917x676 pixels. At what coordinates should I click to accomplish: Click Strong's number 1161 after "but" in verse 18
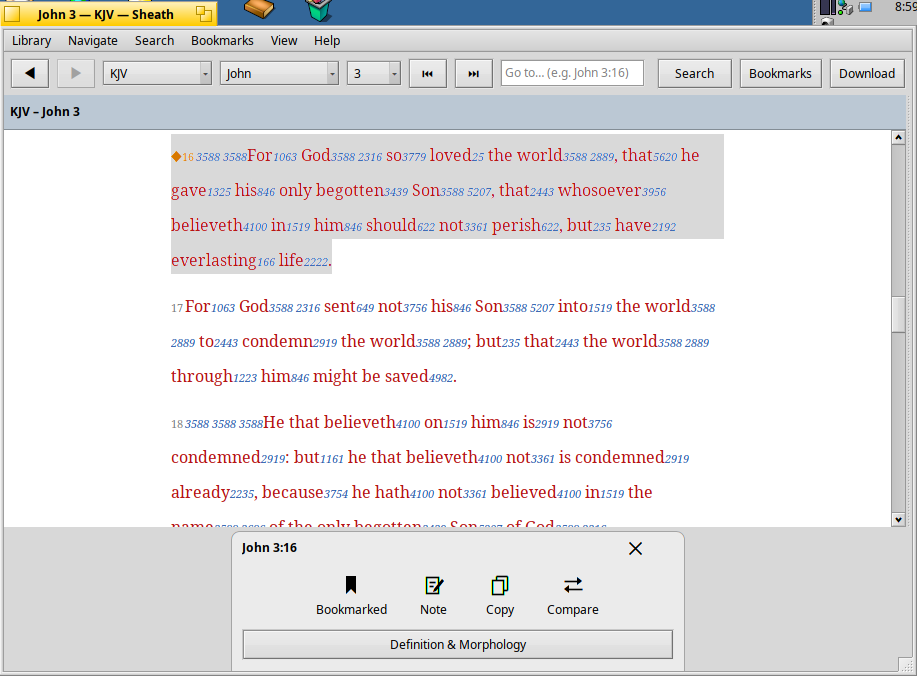(x=332, y=459)
